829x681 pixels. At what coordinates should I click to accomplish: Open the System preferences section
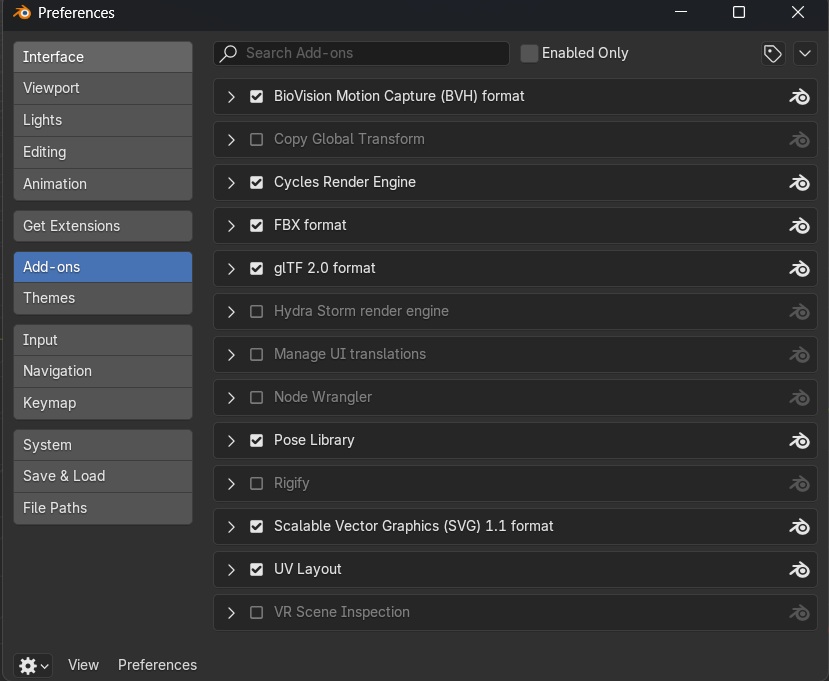pyautogui.click(x=103, y=445)
